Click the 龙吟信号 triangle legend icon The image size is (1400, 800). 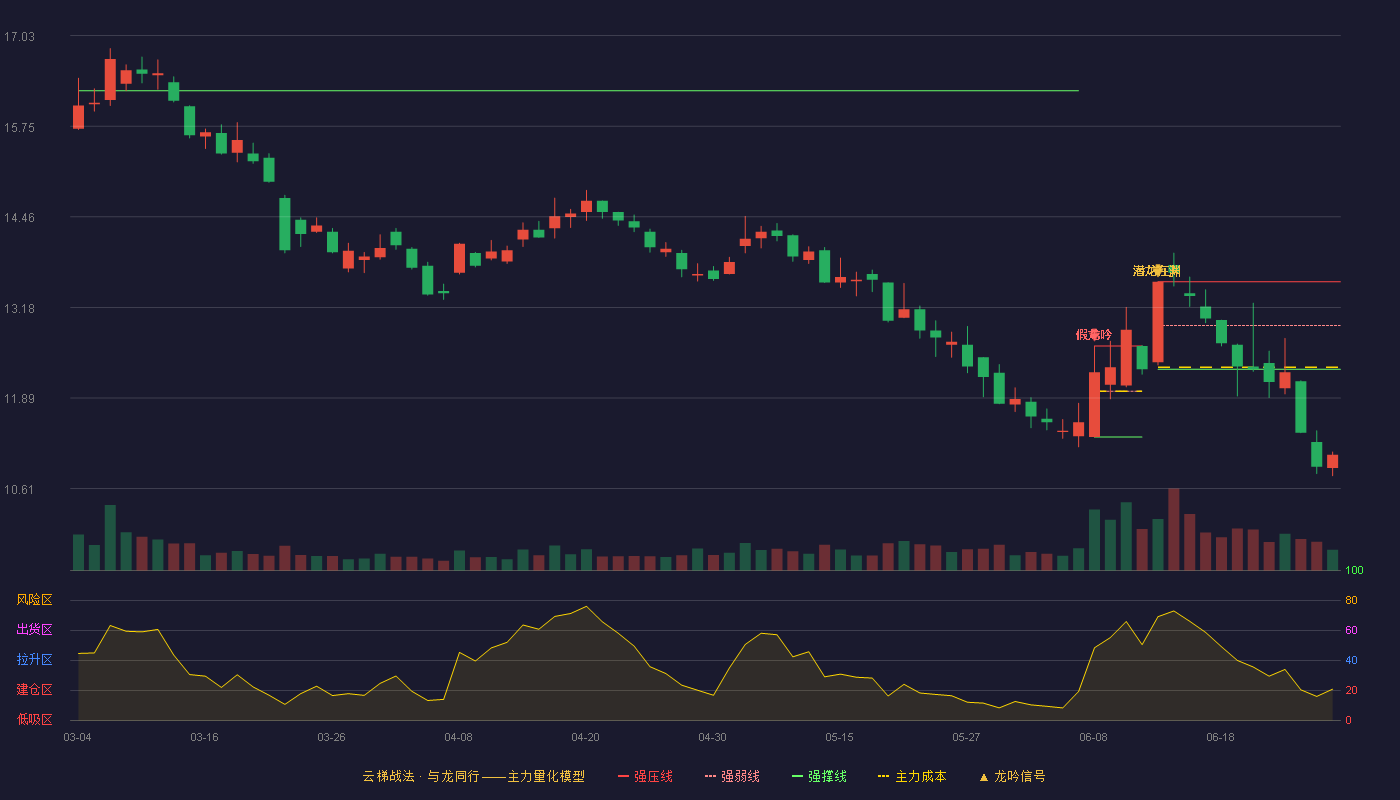(984, 777)
